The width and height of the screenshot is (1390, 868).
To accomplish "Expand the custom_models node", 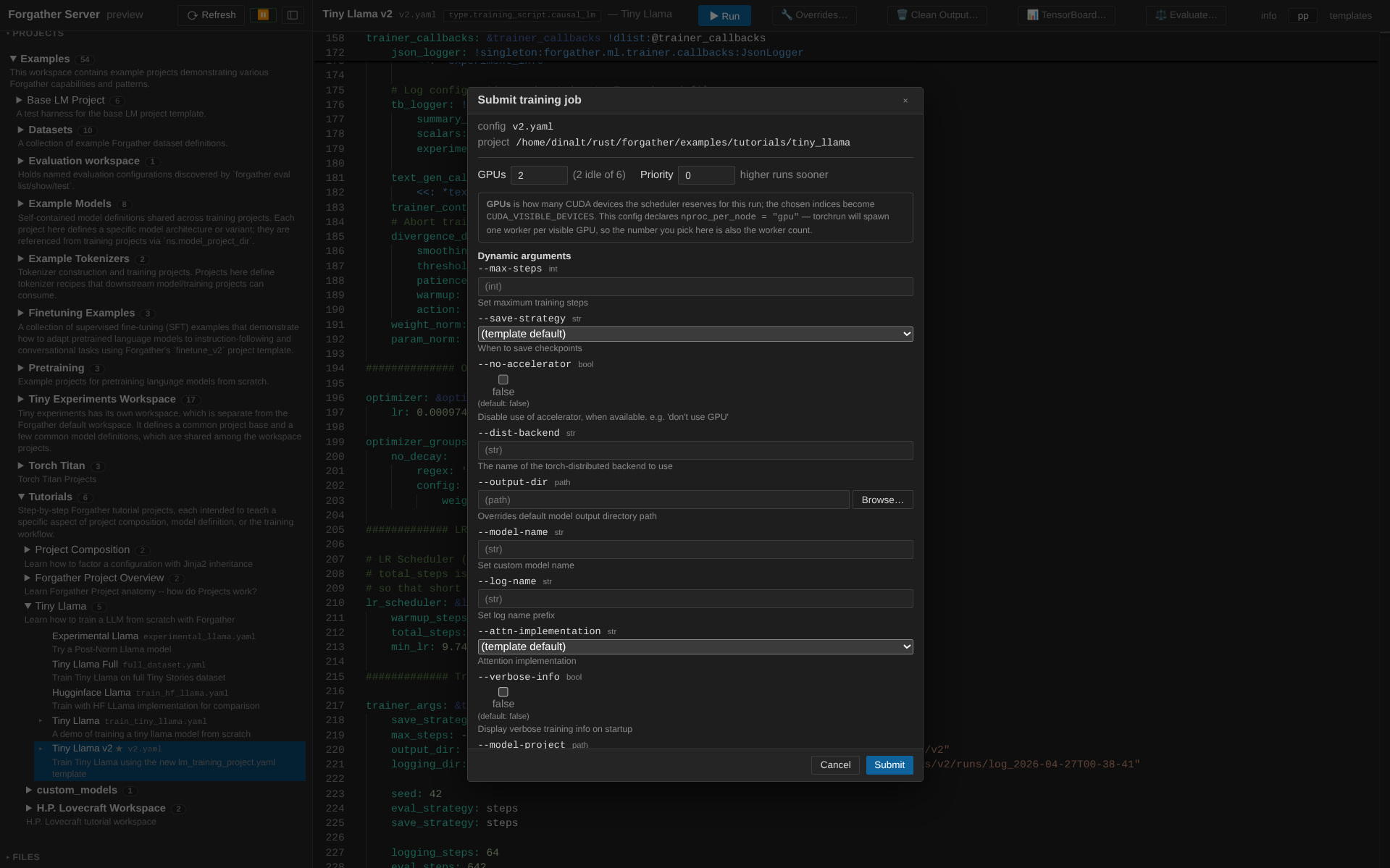I will click(29, 790).
